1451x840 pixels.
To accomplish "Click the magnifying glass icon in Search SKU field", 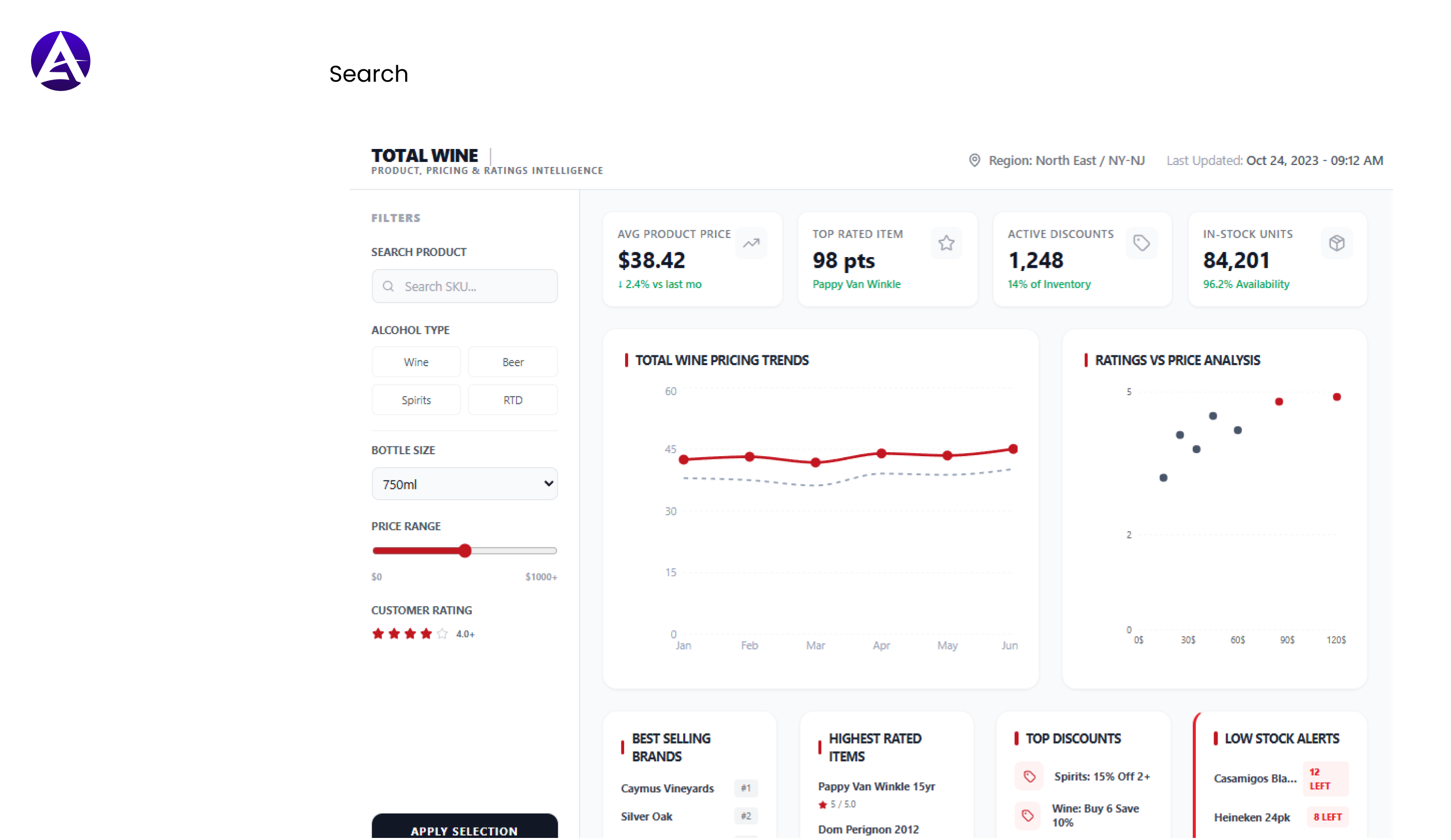I will pos(389,286).
